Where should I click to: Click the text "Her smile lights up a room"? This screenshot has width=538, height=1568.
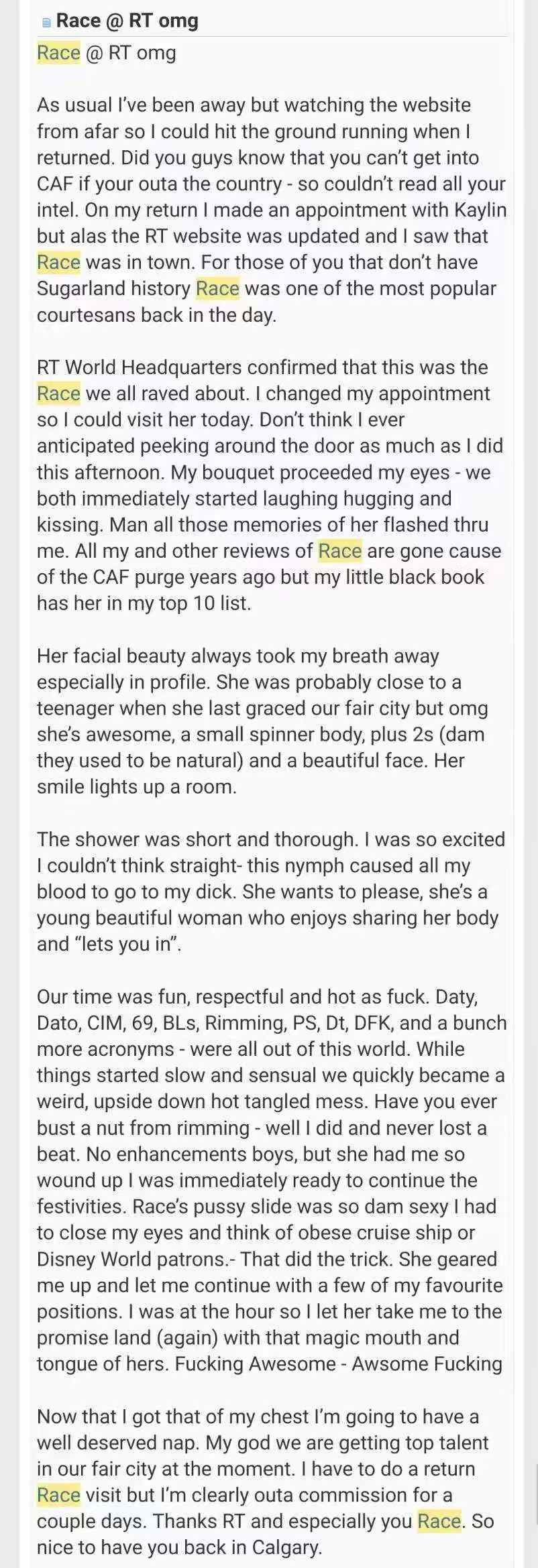coord(137,786)
